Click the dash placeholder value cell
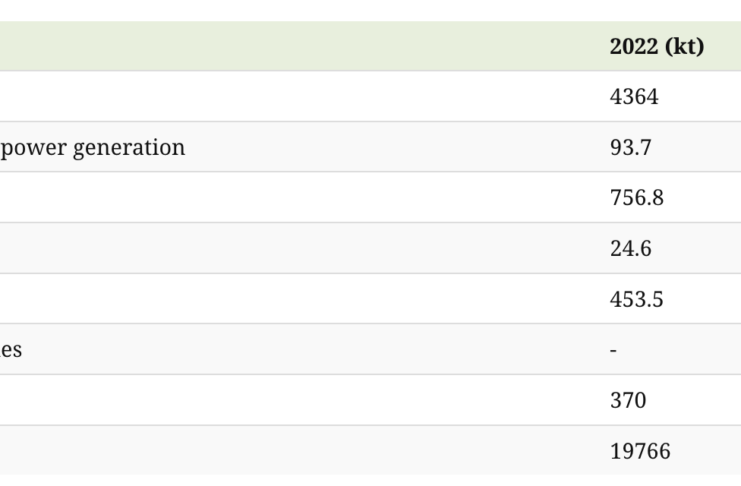The height and width of the screenshot is (486, 741). pos(613,350)
